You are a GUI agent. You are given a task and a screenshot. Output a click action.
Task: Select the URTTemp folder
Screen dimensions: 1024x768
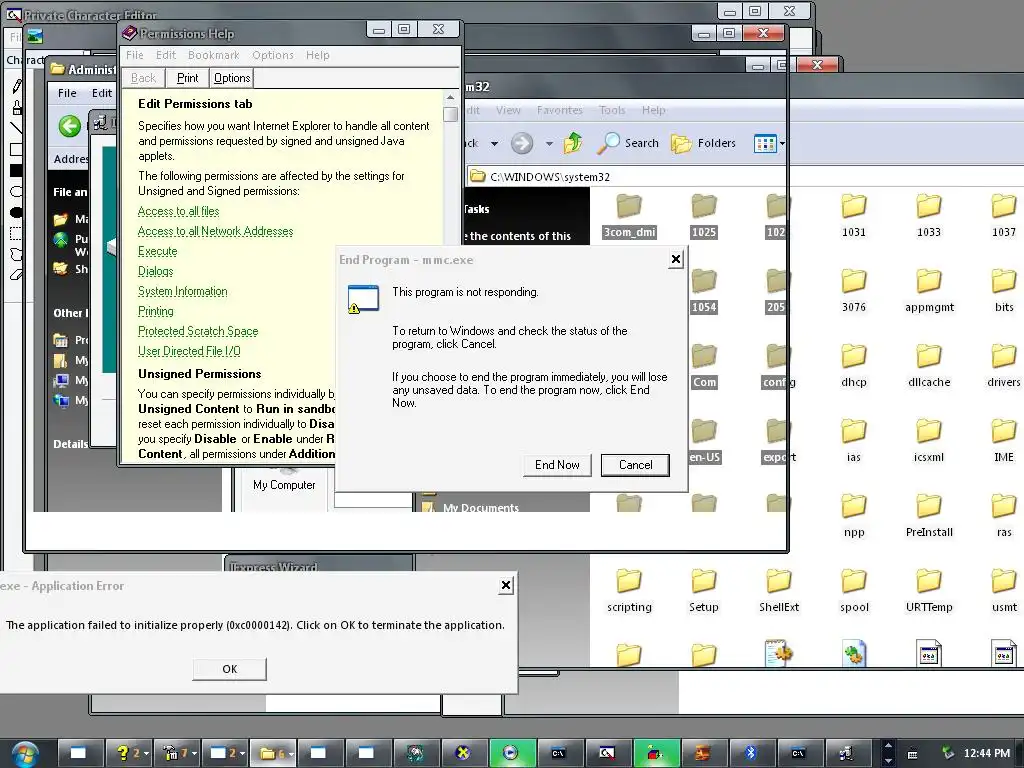point(929,591)
